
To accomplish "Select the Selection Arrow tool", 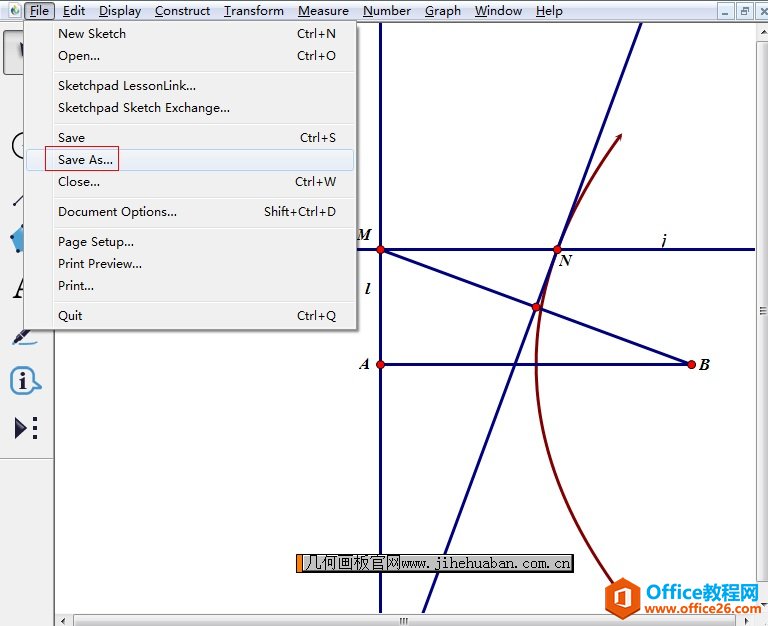I will tap(14, 52).
